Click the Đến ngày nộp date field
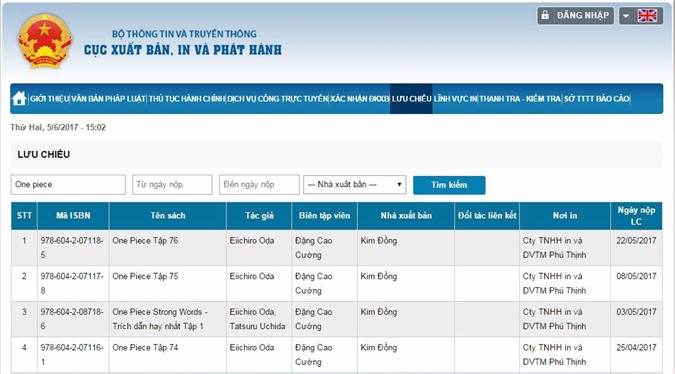The width and height of the screenshot is (675, 374). tap(259, 185)
